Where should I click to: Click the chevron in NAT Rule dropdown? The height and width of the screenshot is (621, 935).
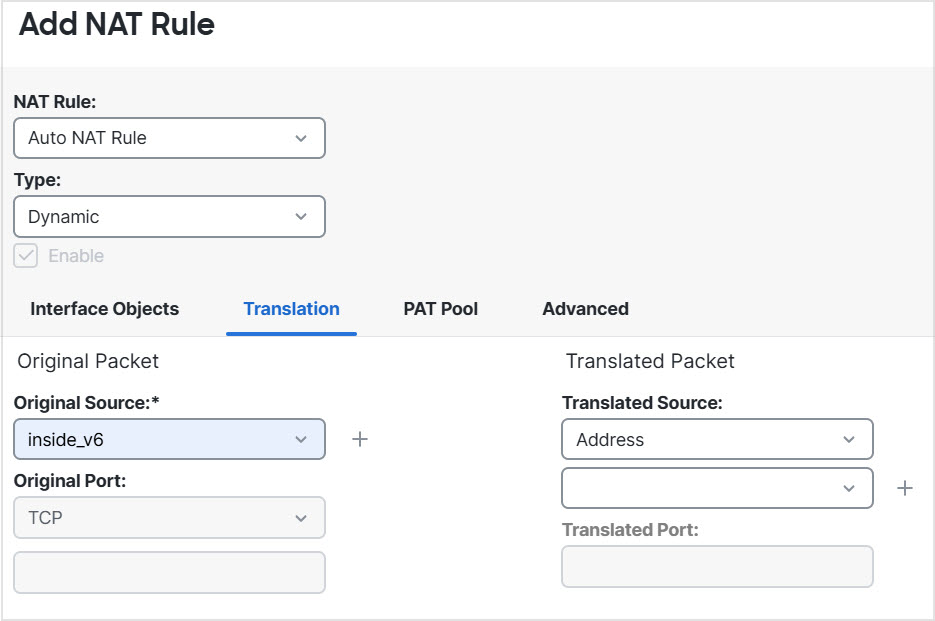coord(301,138)
